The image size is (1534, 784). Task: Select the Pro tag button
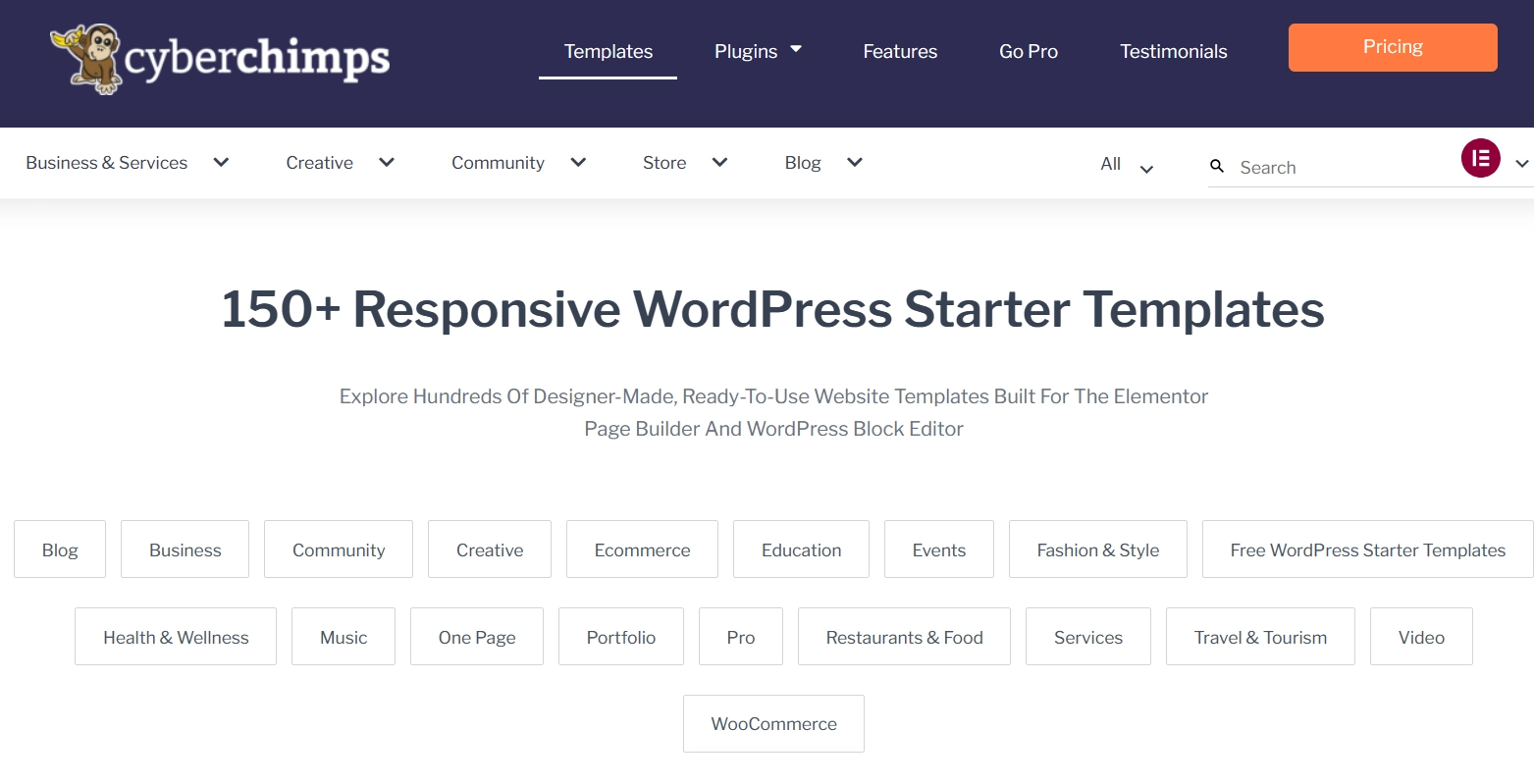pos(741,637)
